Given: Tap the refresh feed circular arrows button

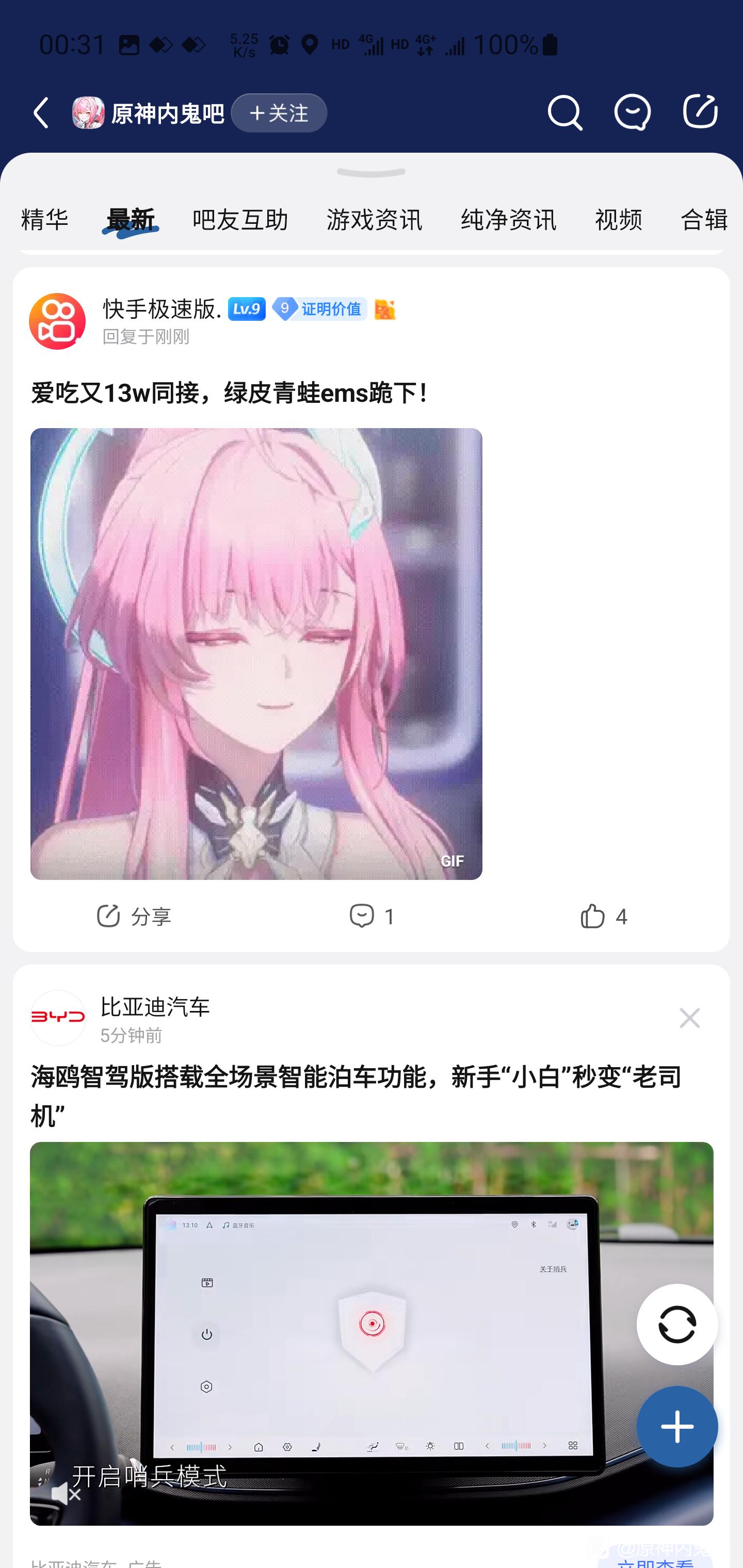Looking at the screenshot, I should point(676,1324).
